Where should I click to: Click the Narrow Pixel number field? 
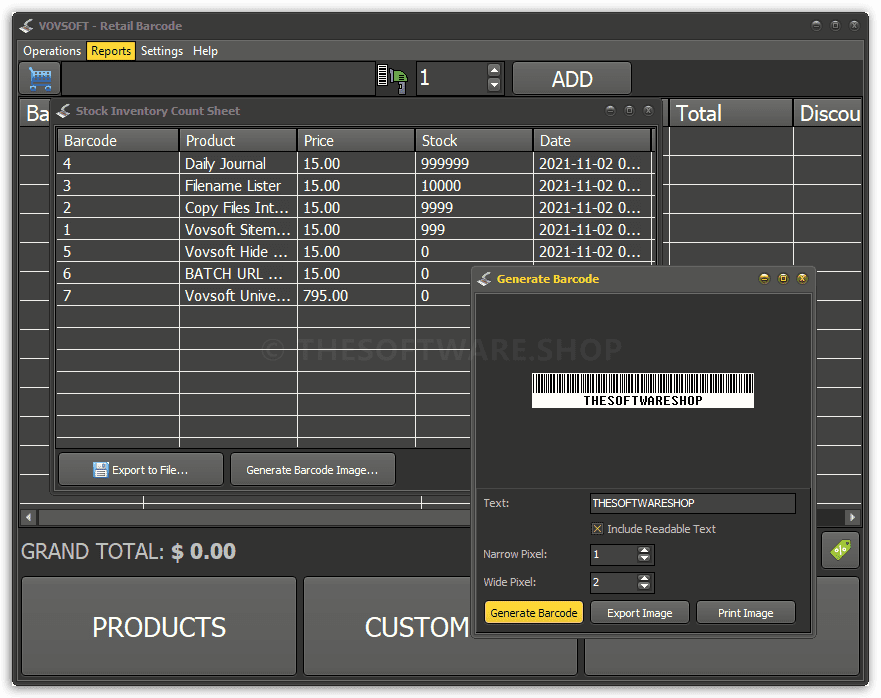[614, 555]
